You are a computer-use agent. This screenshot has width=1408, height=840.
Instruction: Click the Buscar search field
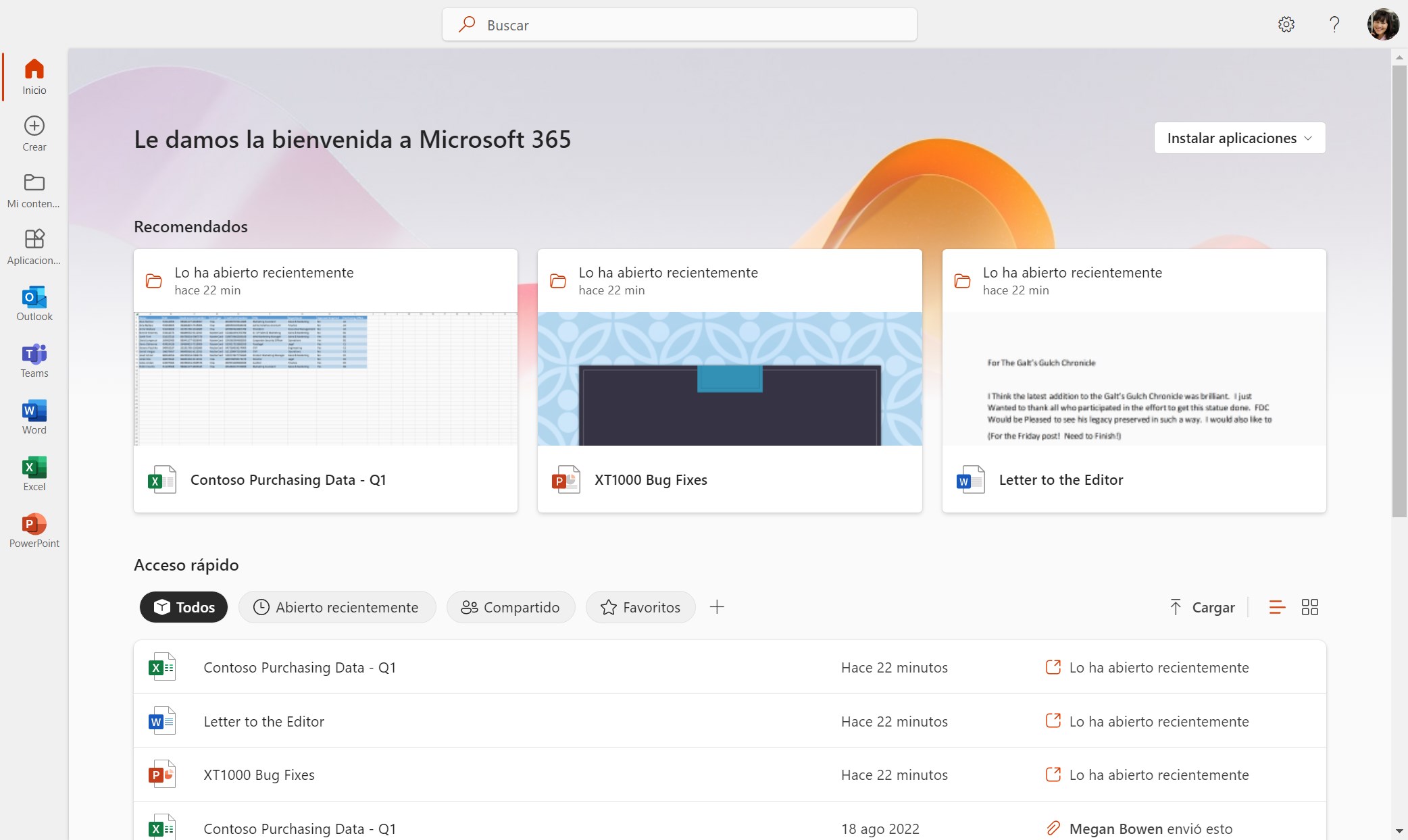[679, 24]
